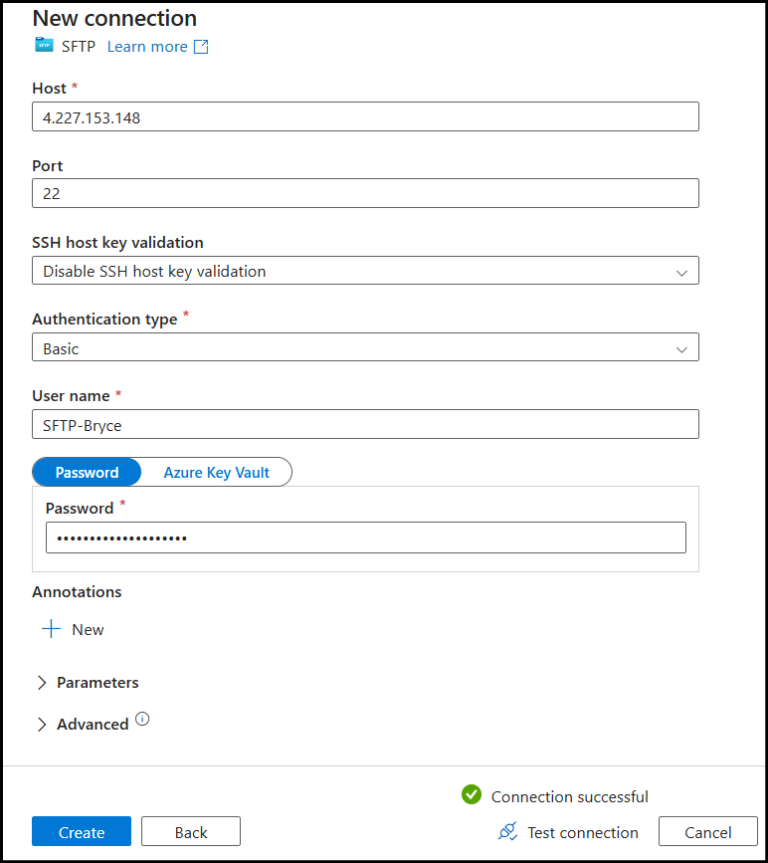Cancel the new connection
Screen dimensions: 768x863
point(707,831)
